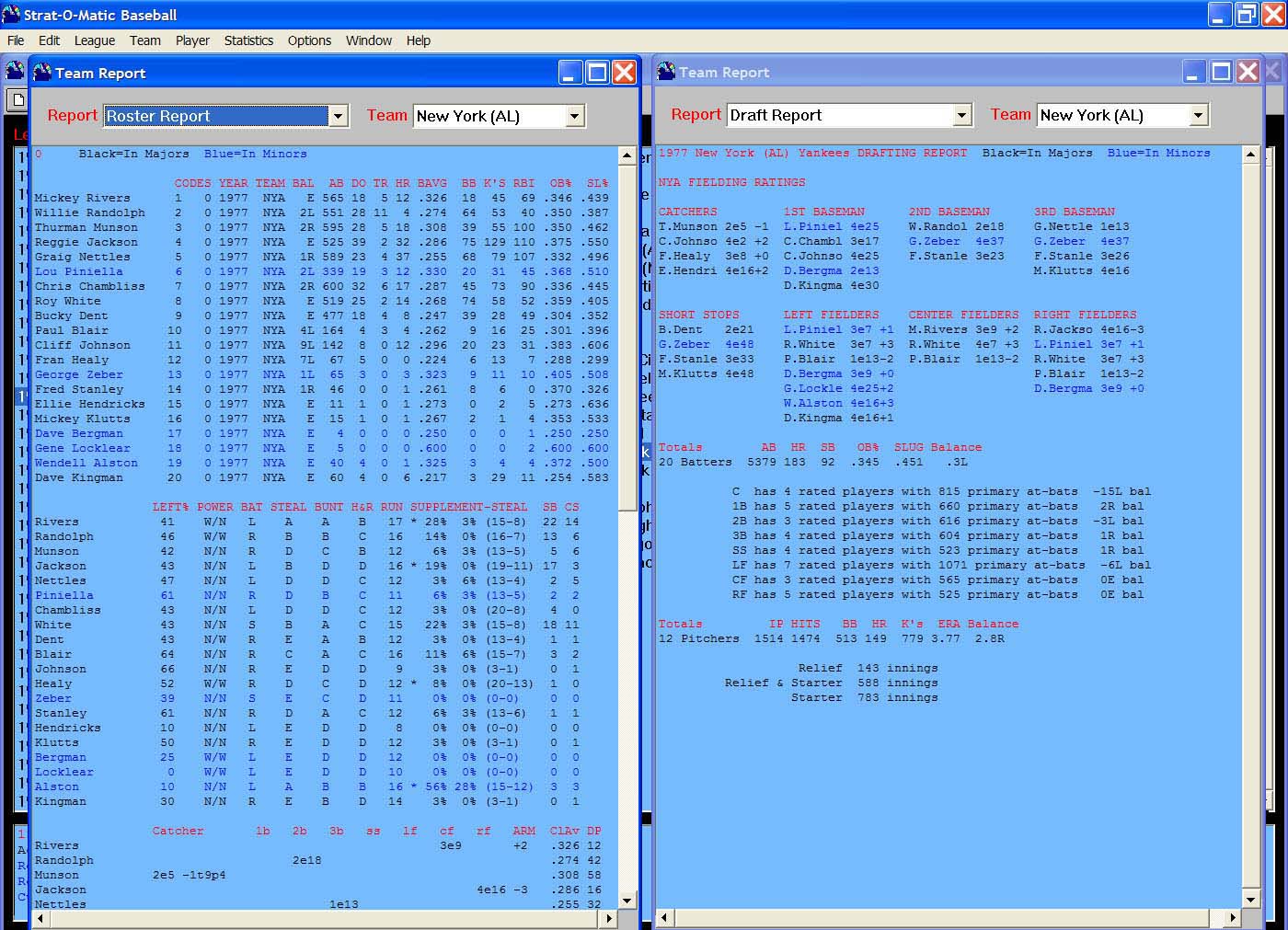Open the Statistics menu
This screenshot has width=1288, height=930.
(x=248, y=40)
